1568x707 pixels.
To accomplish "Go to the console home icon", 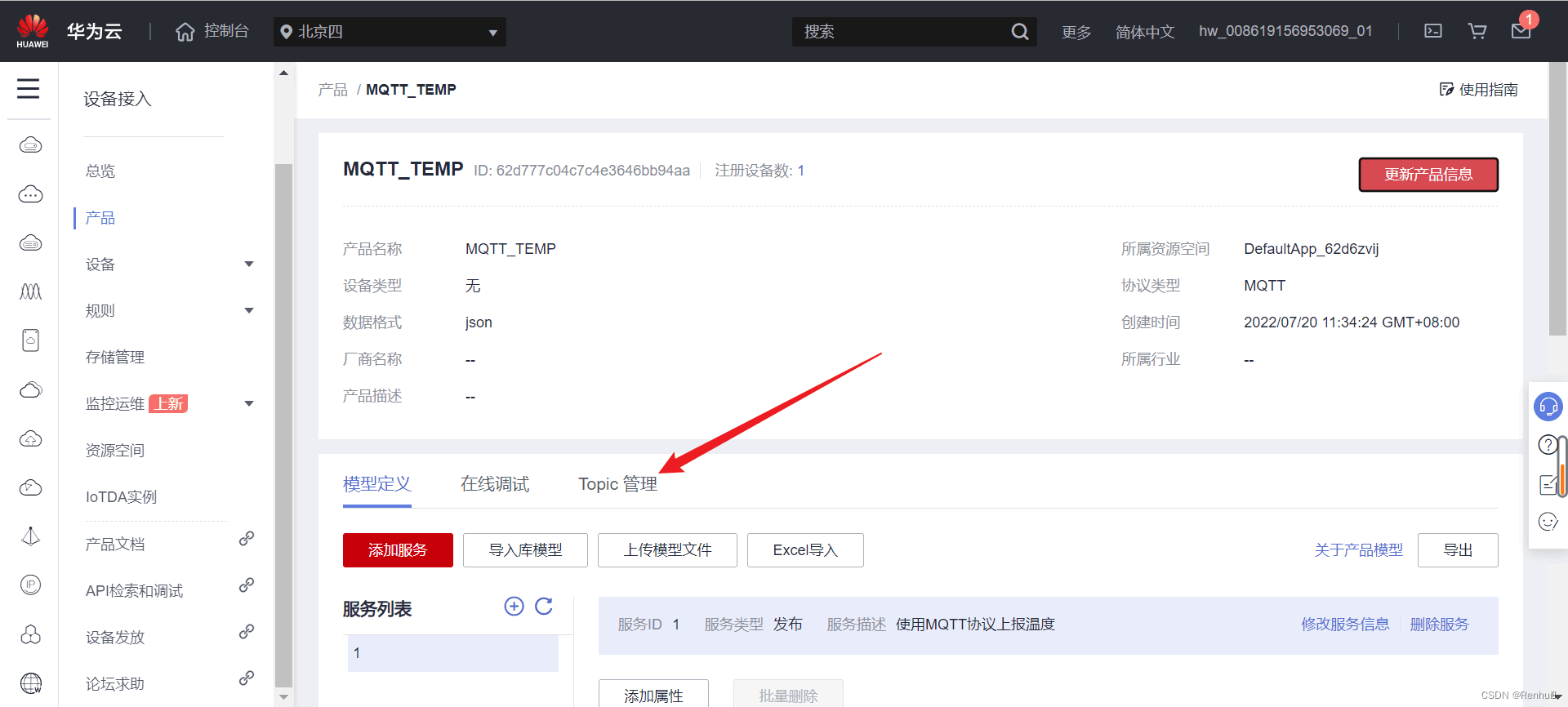I will (x=185, y=32).
